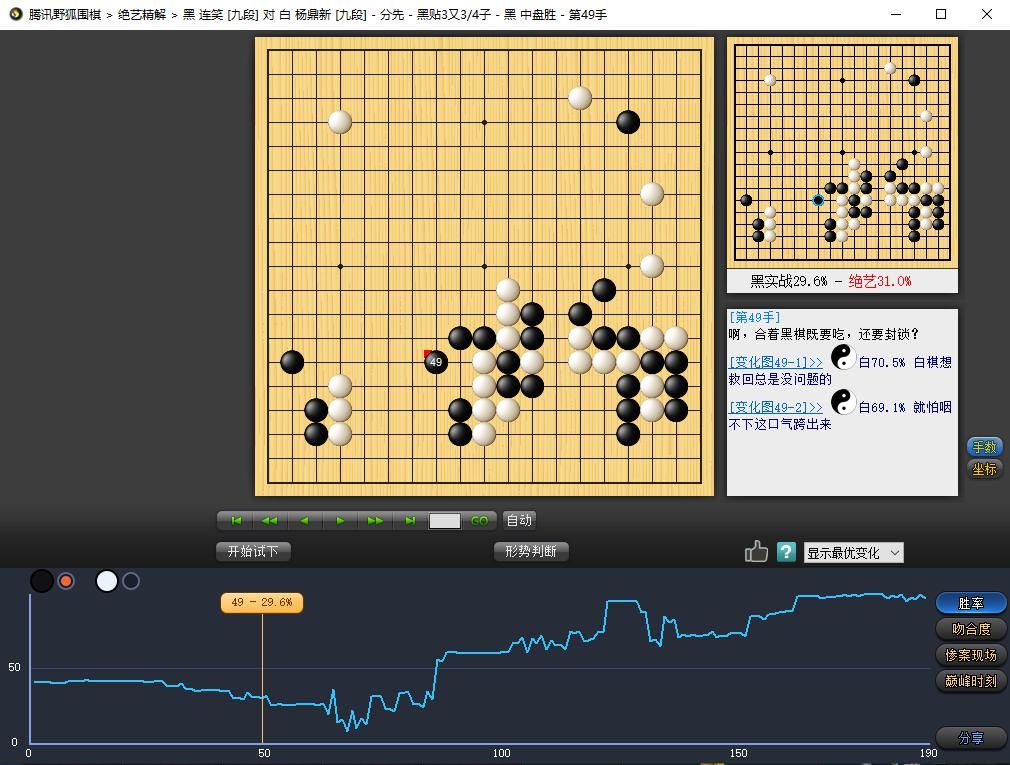Select the black player radio button

(x=66, y=581)
